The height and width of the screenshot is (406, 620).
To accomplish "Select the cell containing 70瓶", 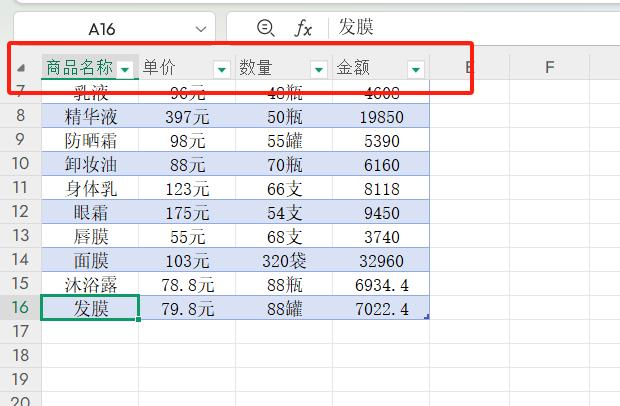I will (x=284, y=164).
